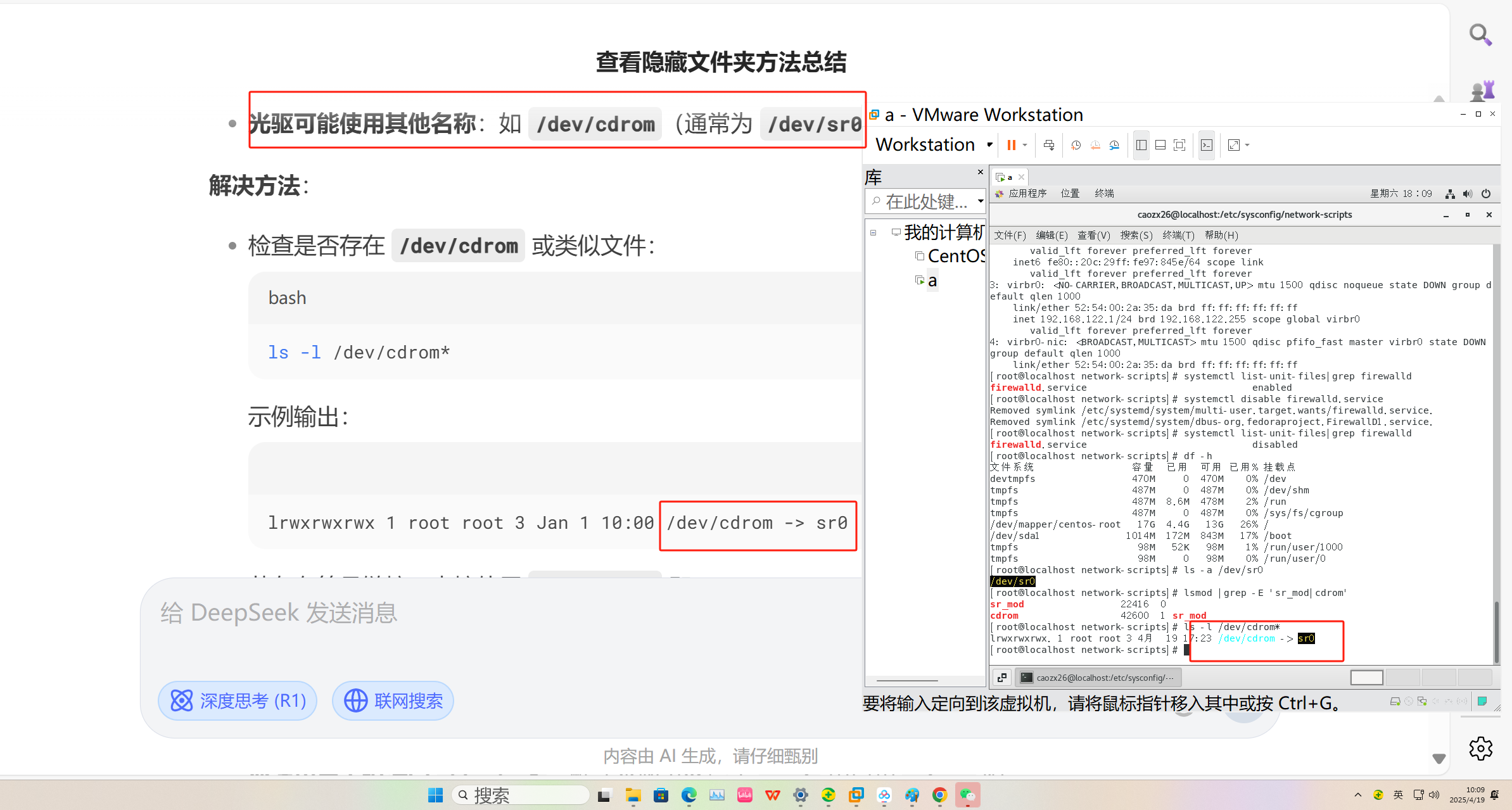Select the CentOS VM in library
This screenshot has width=1512, height=810.
click(955, 256)
